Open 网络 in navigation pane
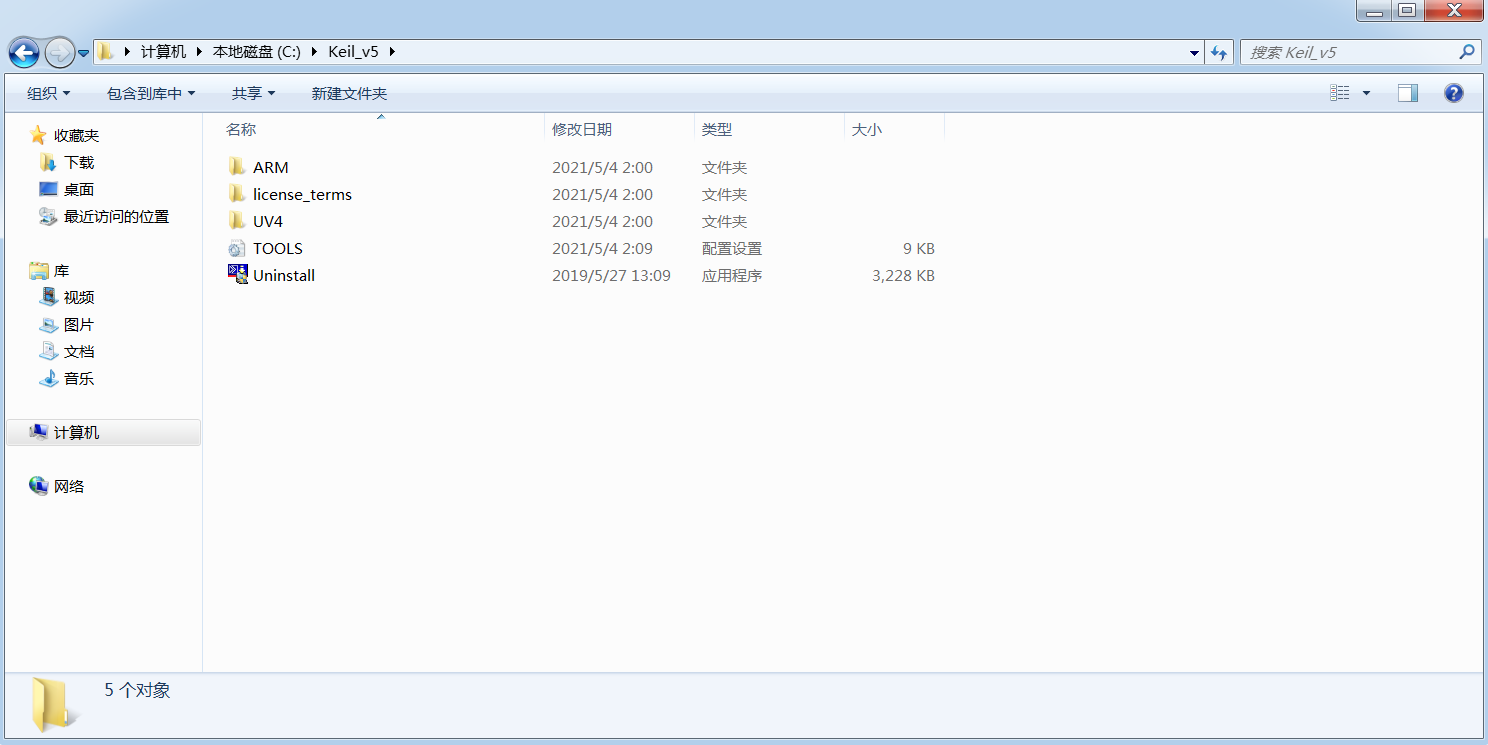Screen dimensions: 1488x745 (x=69, y=487)
